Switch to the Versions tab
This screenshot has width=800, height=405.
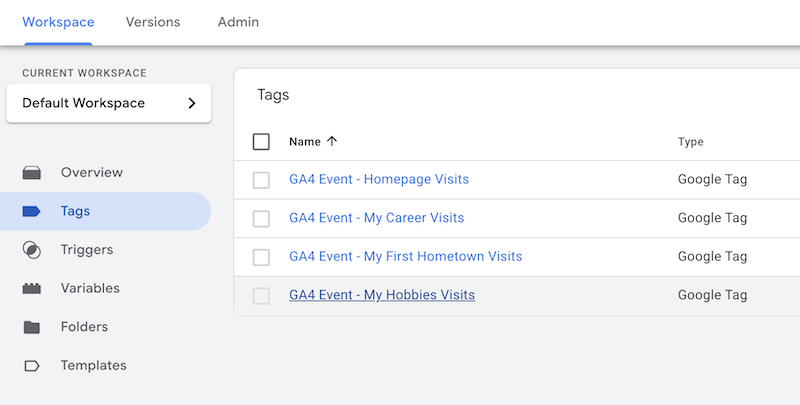point(153,22)
